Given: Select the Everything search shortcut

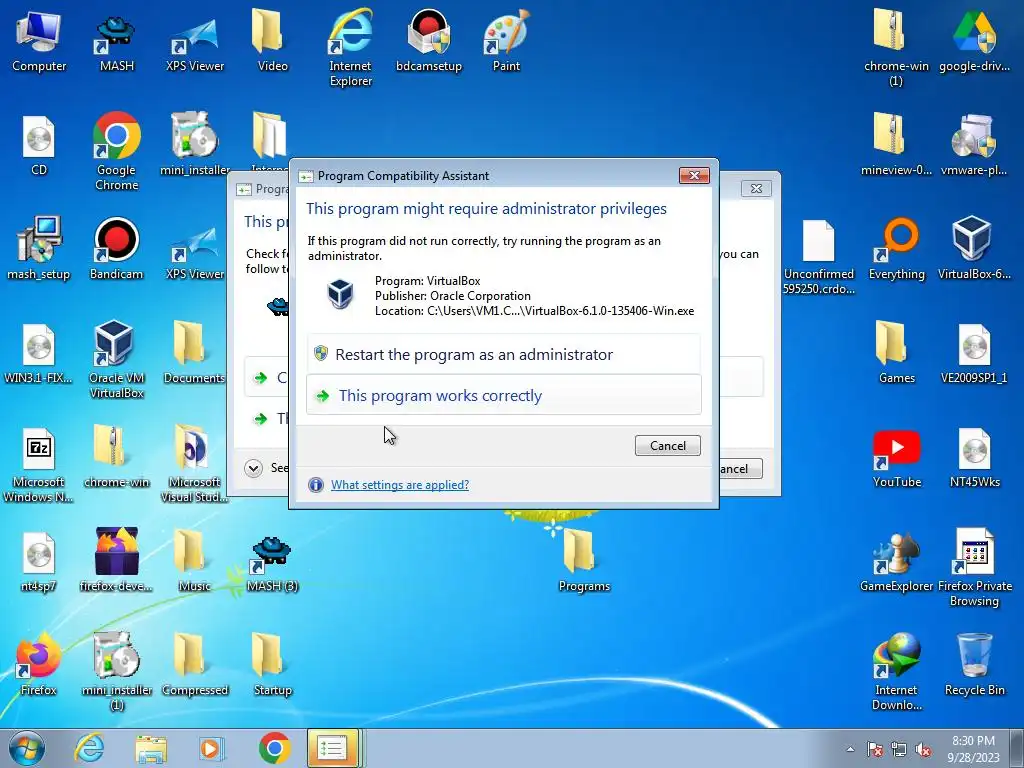Looking at the screenshot, I should tap(896, 249).
